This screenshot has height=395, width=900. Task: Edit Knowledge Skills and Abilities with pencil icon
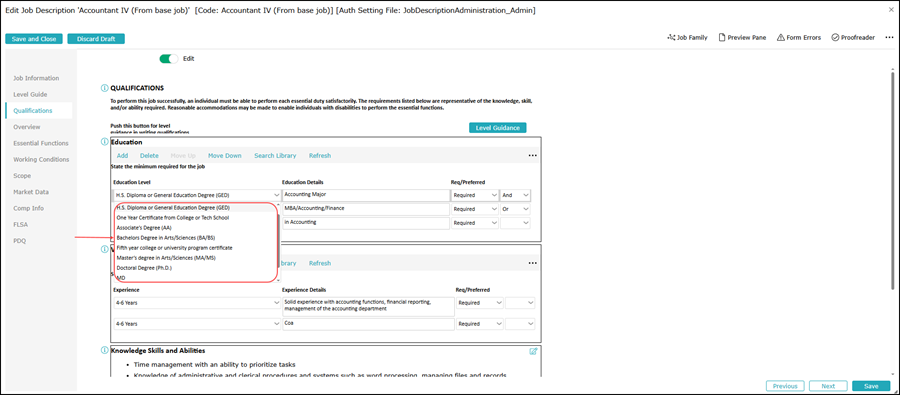533,351
